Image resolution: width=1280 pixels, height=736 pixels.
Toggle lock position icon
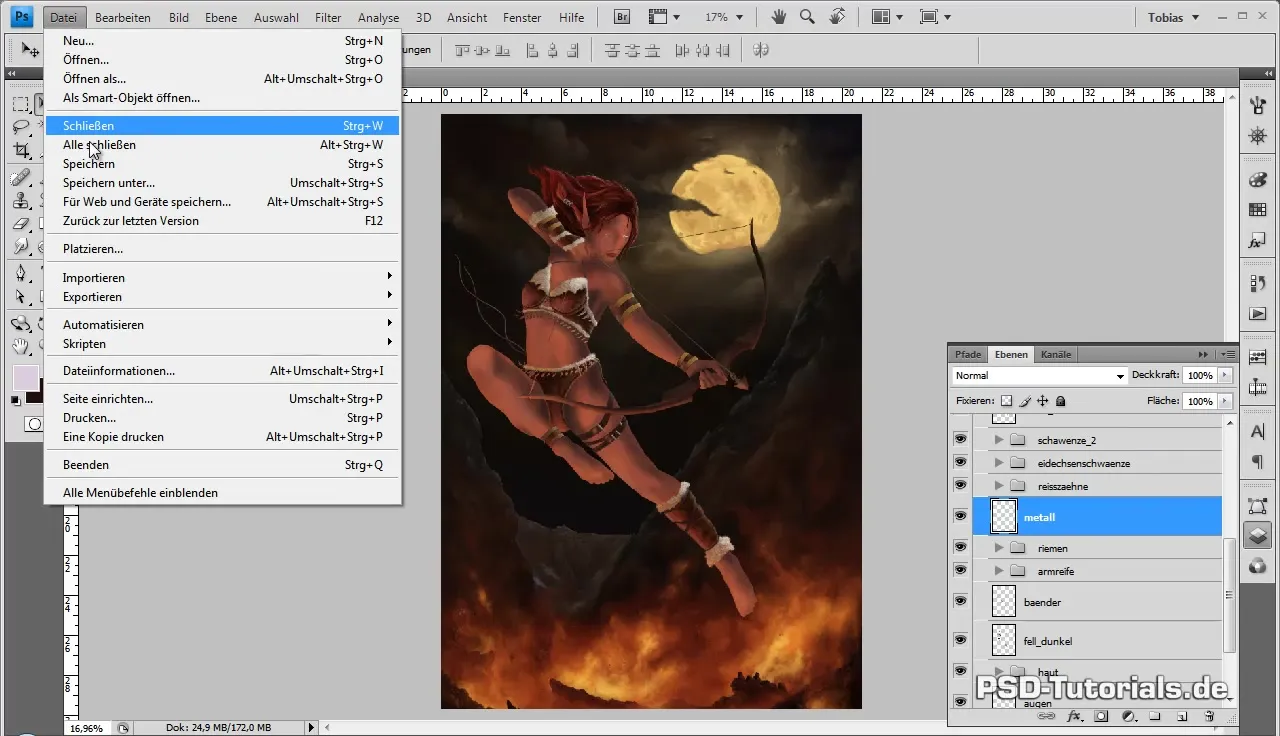(x=1043, y=401)
